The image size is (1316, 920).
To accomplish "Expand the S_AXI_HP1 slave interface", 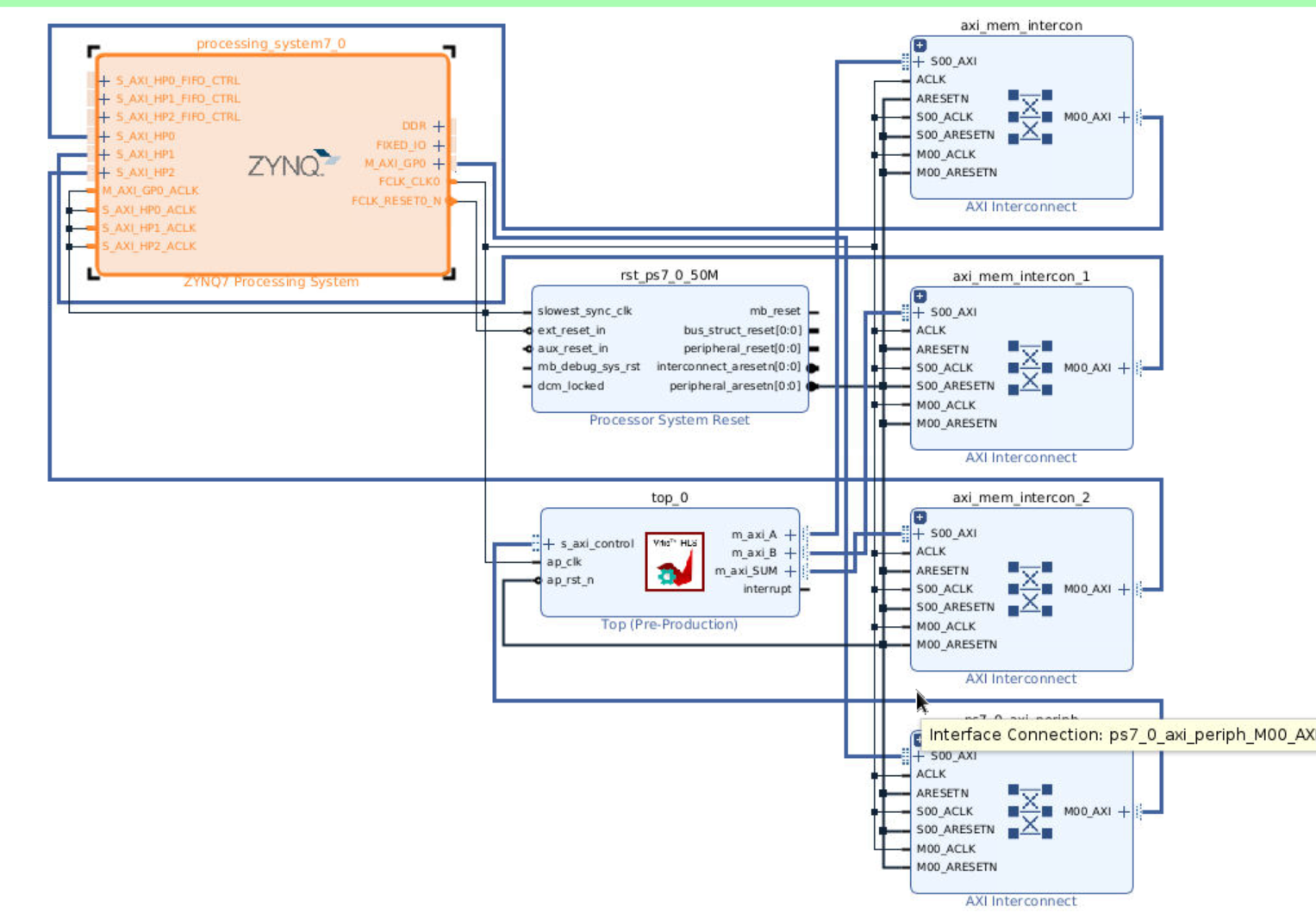I will [104, 154].
